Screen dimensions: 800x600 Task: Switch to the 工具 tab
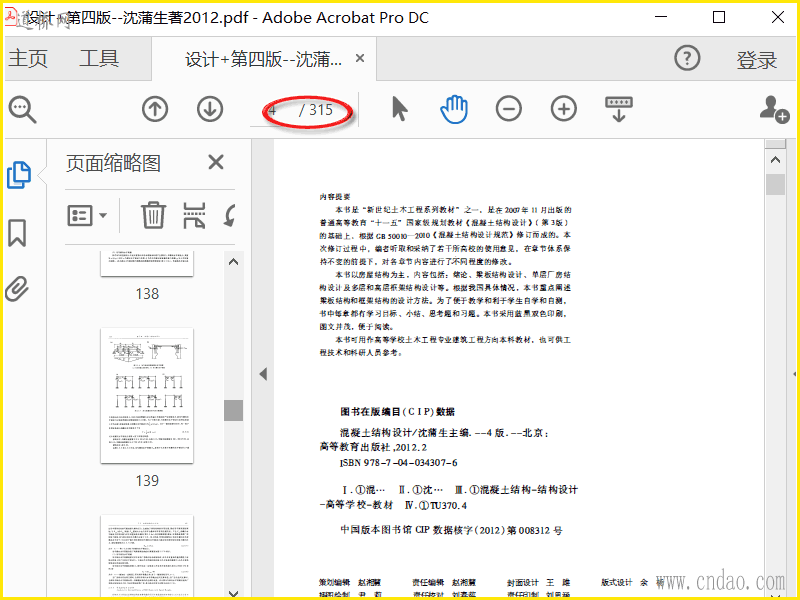click(x=99, y=59)
